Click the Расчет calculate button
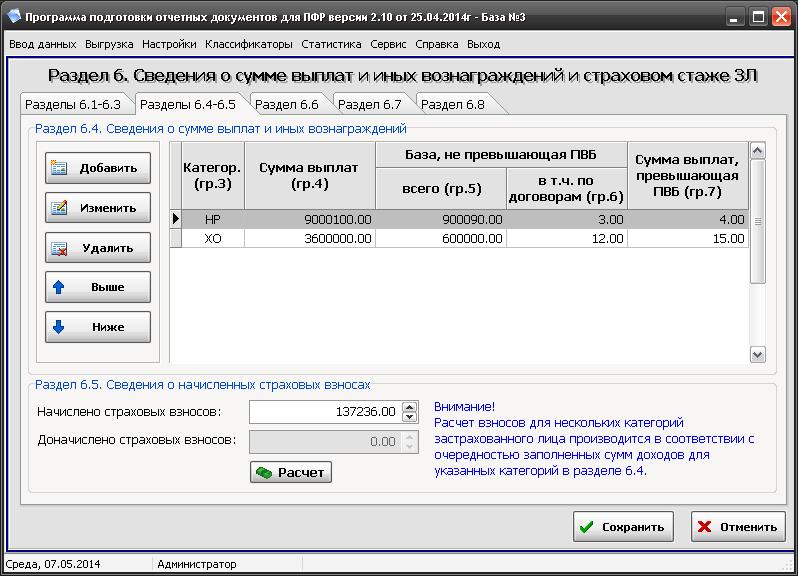This screenshot has height=576, width=798. coord(290,472)
